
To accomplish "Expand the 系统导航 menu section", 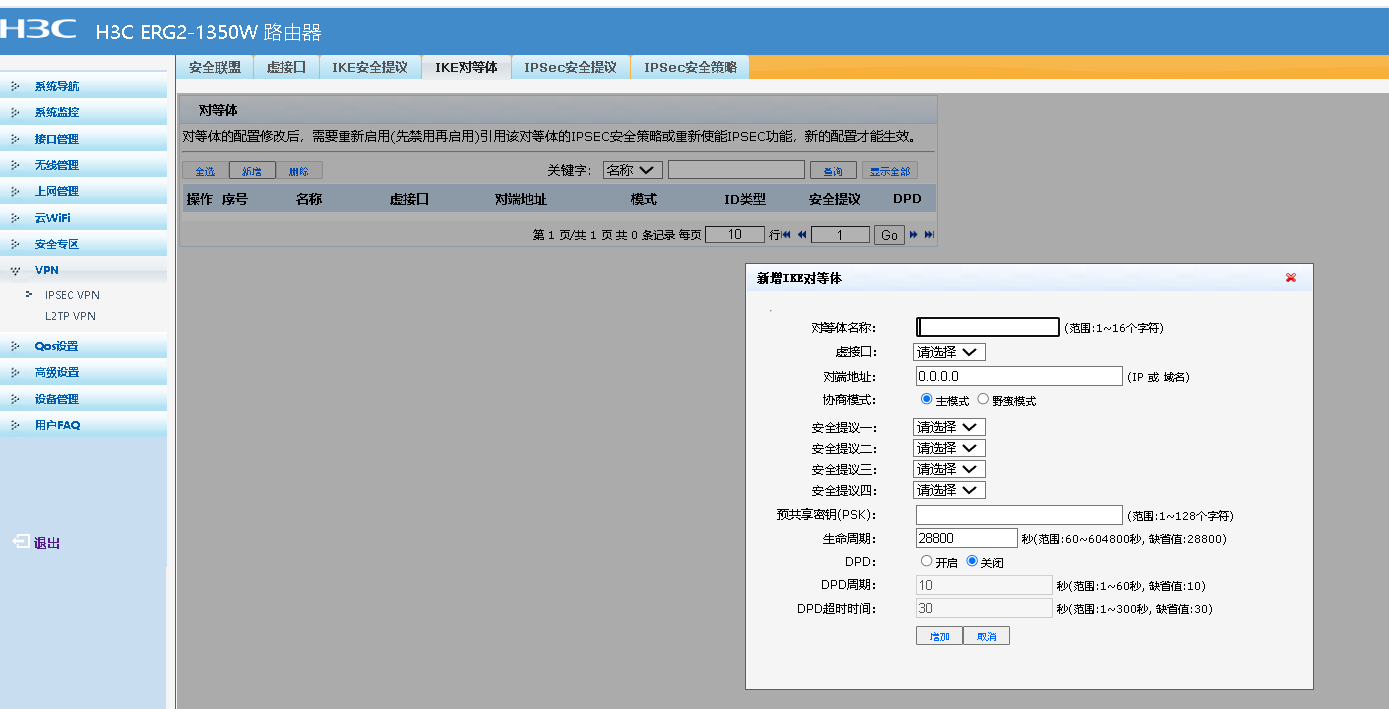I will (x=83, y=86).
